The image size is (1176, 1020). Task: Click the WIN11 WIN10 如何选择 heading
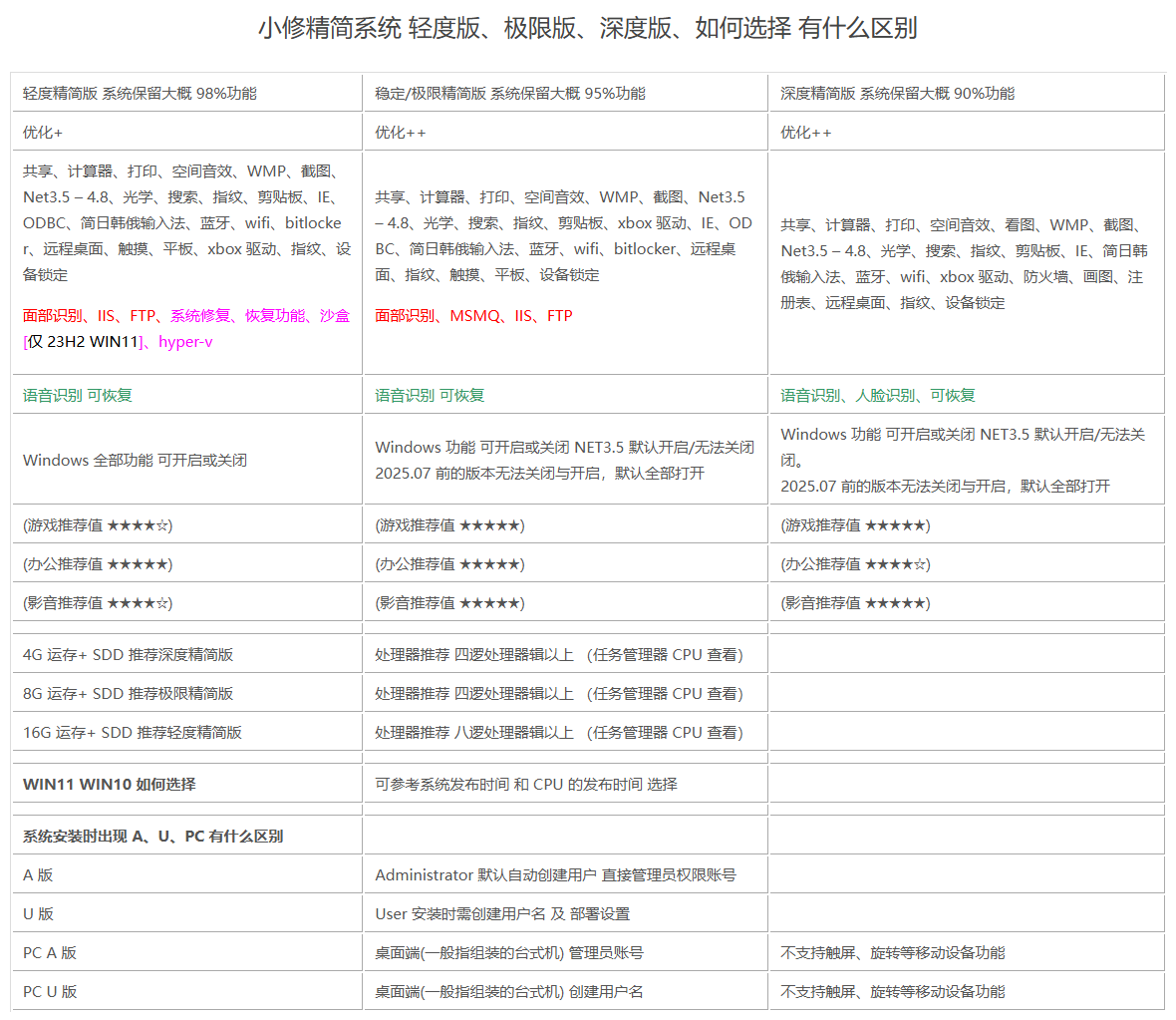[x=110, y=785]
